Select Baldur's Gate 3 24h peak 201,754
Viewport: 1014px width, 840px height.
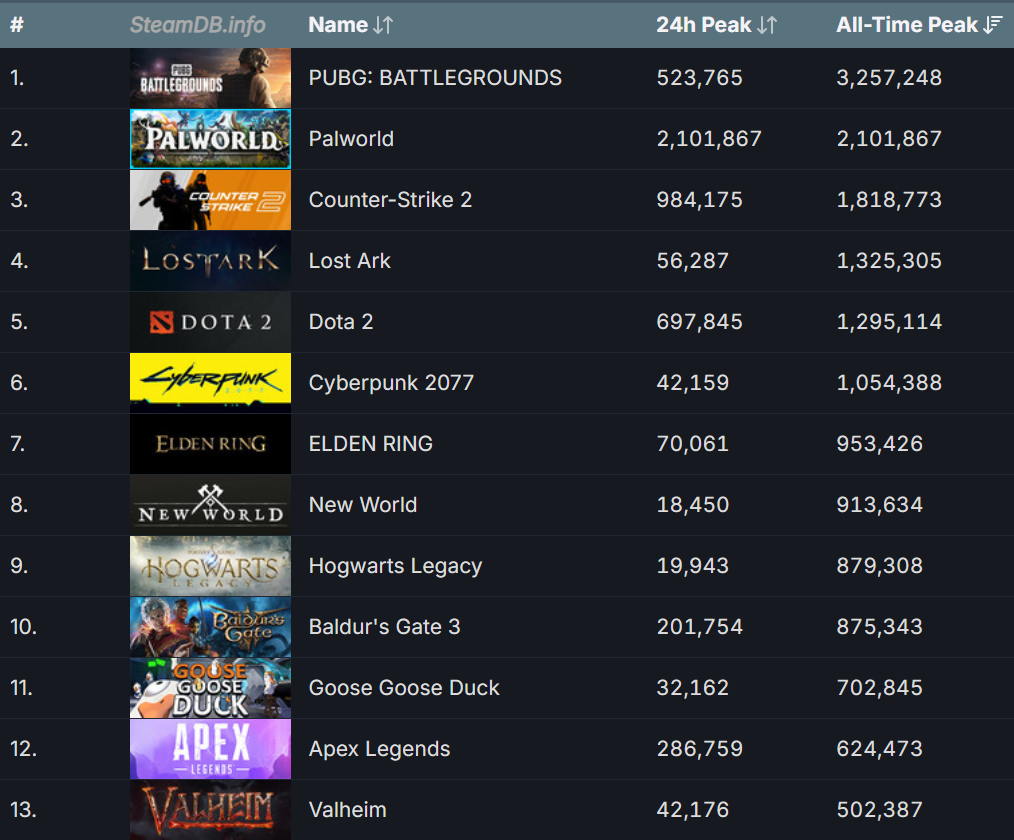click(699, 627)
